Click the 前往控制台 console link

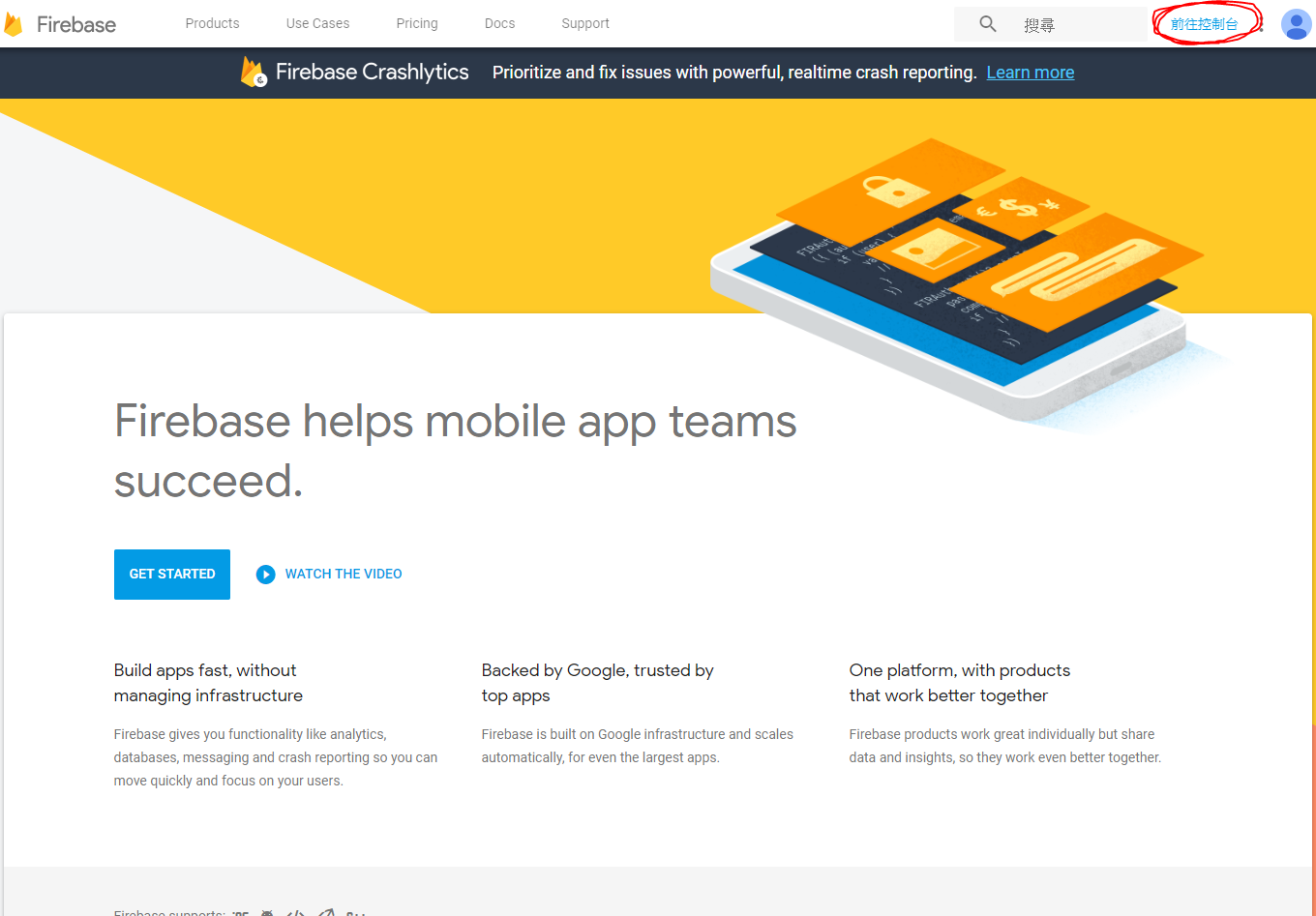[1204, 24]
